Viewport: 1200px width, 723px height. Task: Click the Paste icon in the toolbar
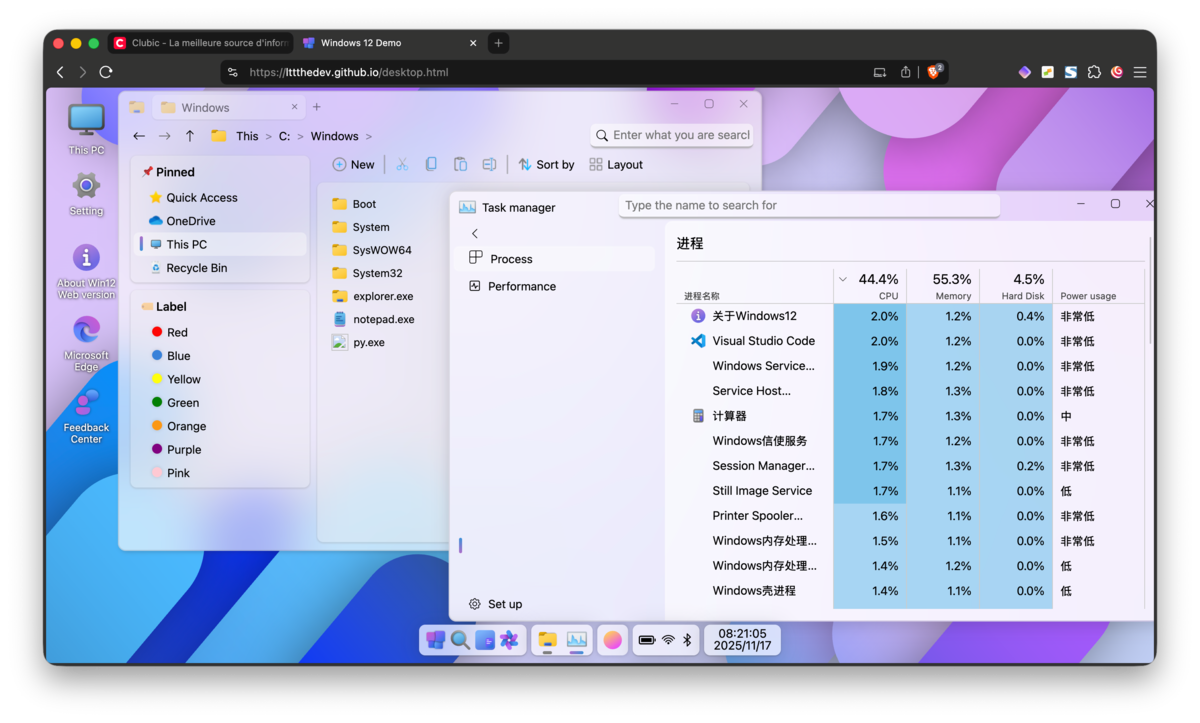pos(460,164)
